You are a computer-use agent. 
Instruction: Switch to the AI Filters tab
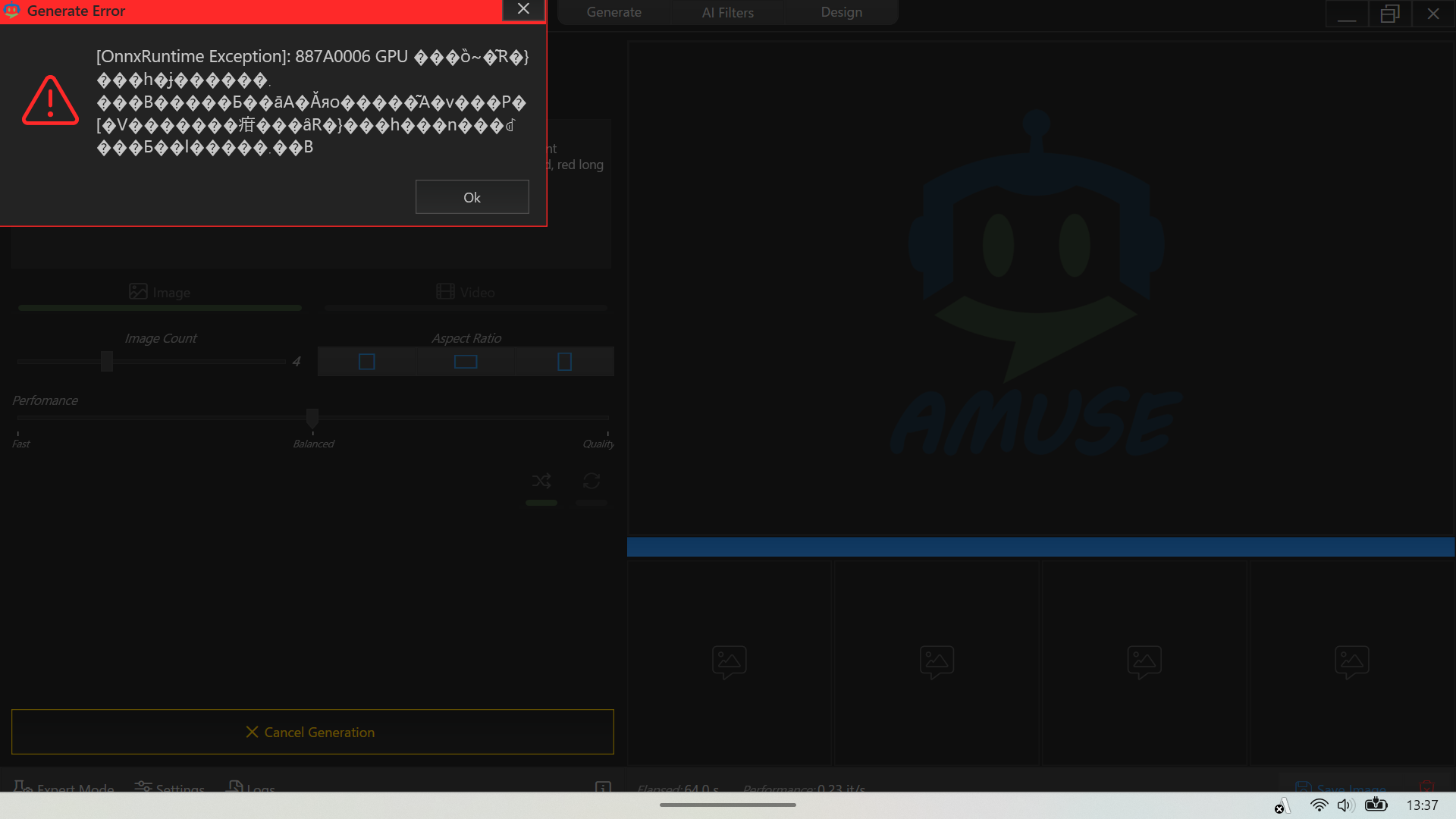pyautogui.click(x=727, y=12)
